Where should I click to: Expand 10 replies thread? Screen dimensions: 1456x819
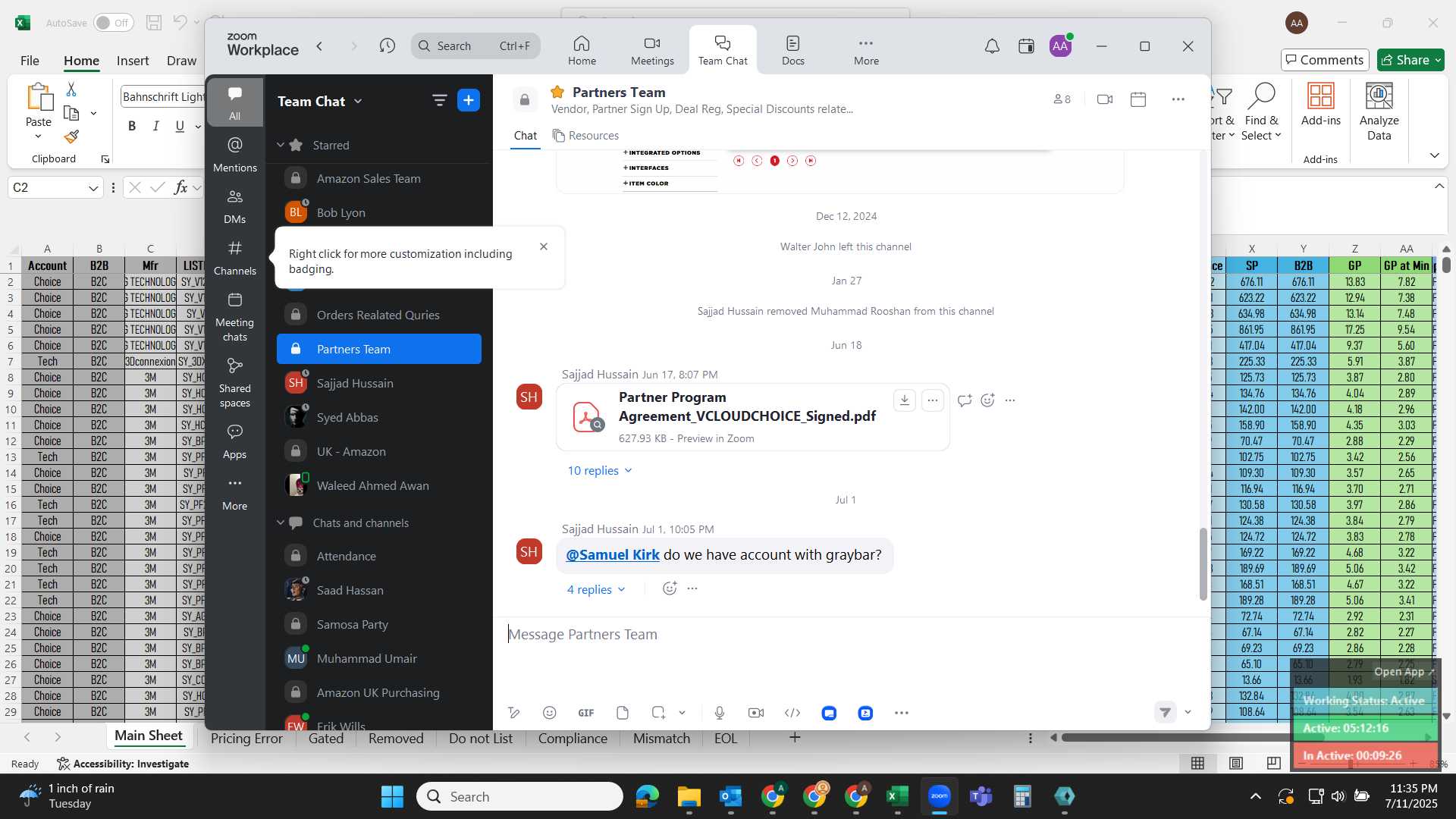coord(600,471)
